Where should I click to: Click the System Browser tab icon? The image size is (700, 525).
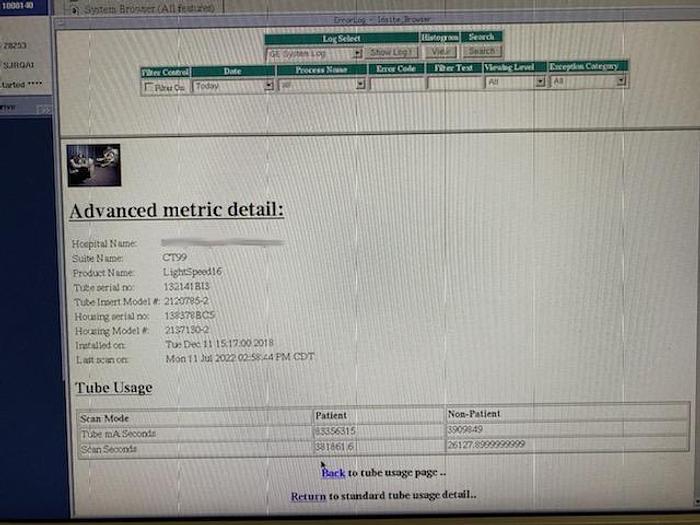(77, 7)
